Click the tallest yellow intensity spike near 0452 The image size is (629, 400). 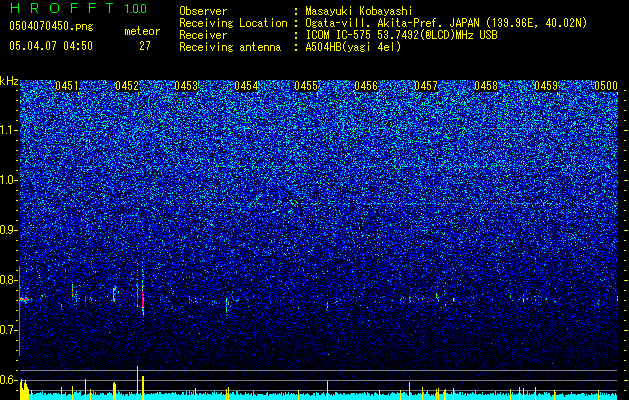(138, 382)
